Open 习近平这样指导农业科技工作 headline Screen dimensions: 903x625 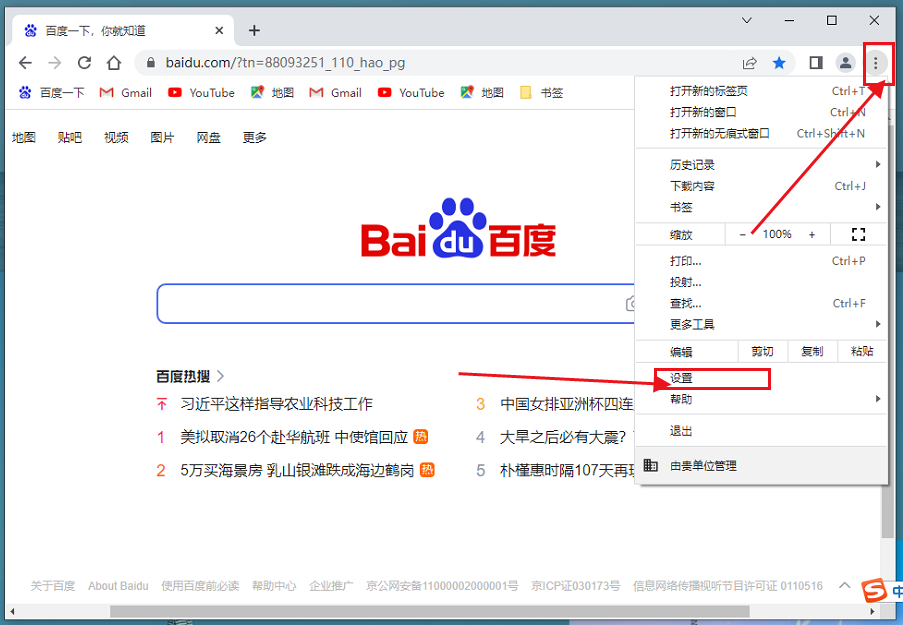pyautogui.click(x=276, y=404)
